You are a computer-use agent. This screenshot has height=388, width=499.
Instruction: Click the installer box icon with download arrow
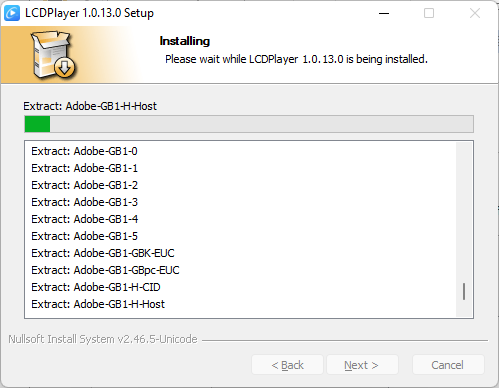tap(53, 55)
